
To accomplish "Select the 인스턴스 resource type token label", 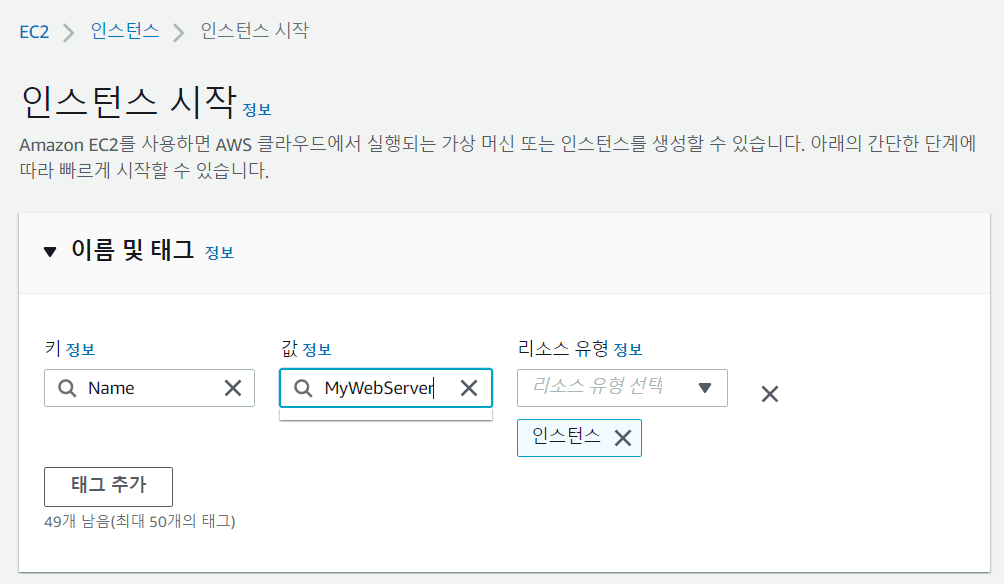I will [x=566, y=437].
